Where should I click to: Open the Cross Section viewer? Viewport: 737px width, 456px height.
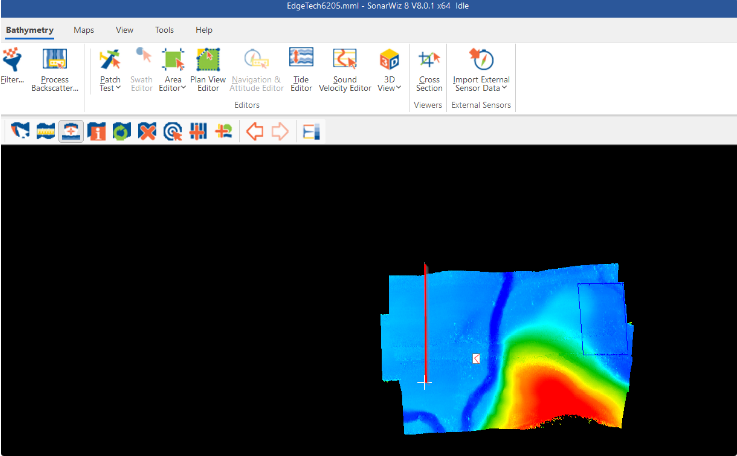(429, 68)
